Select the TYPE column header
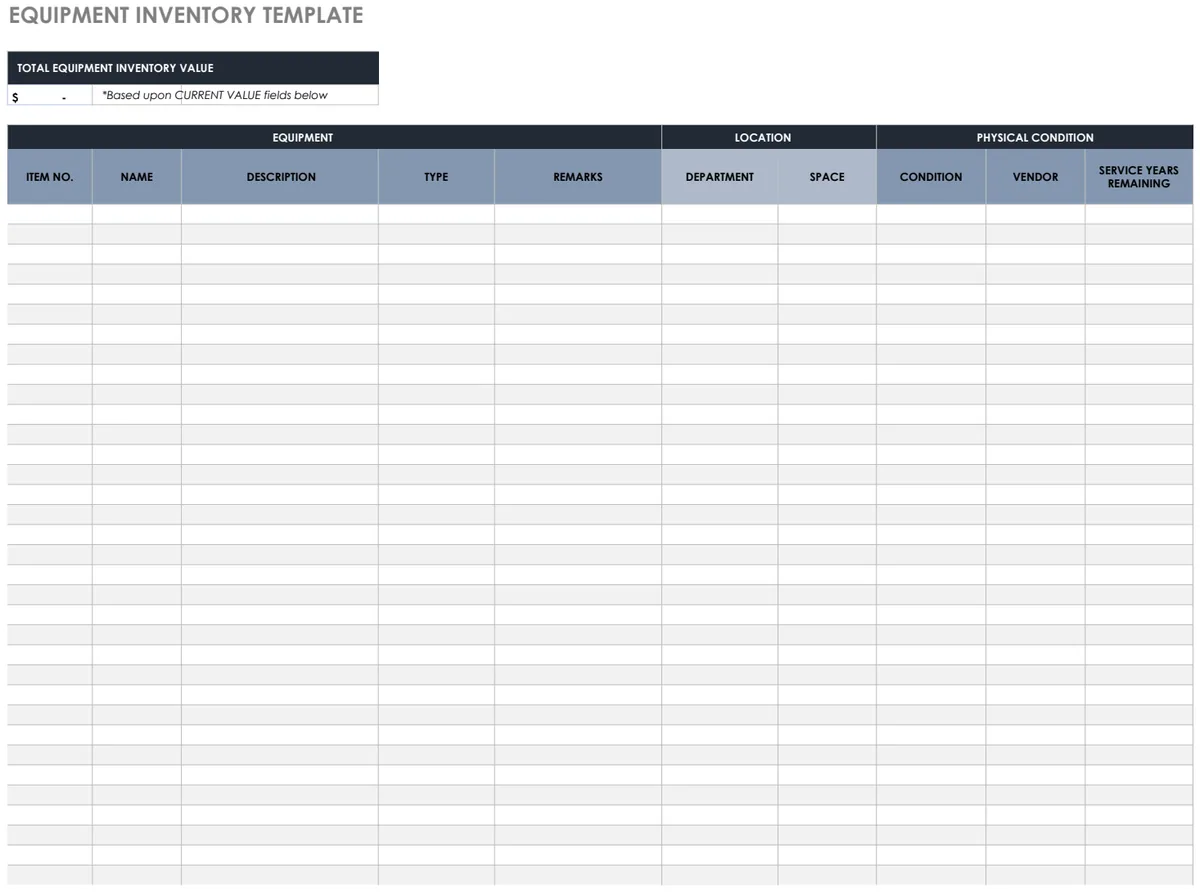This screenshot has height=892, width=1200. [436, 177]
